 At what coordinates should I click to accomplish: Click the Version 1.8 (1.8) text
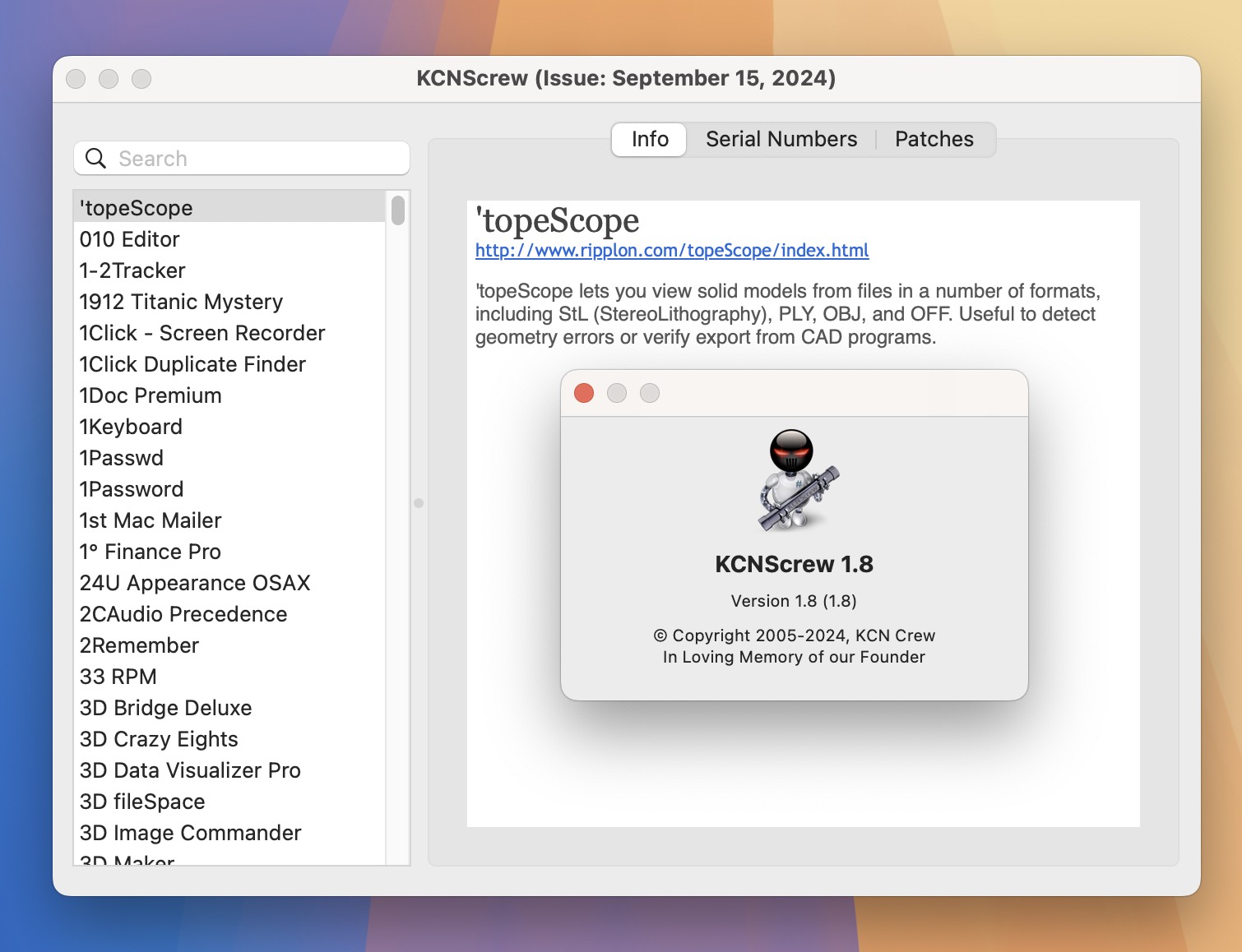[x=794, y=601]
